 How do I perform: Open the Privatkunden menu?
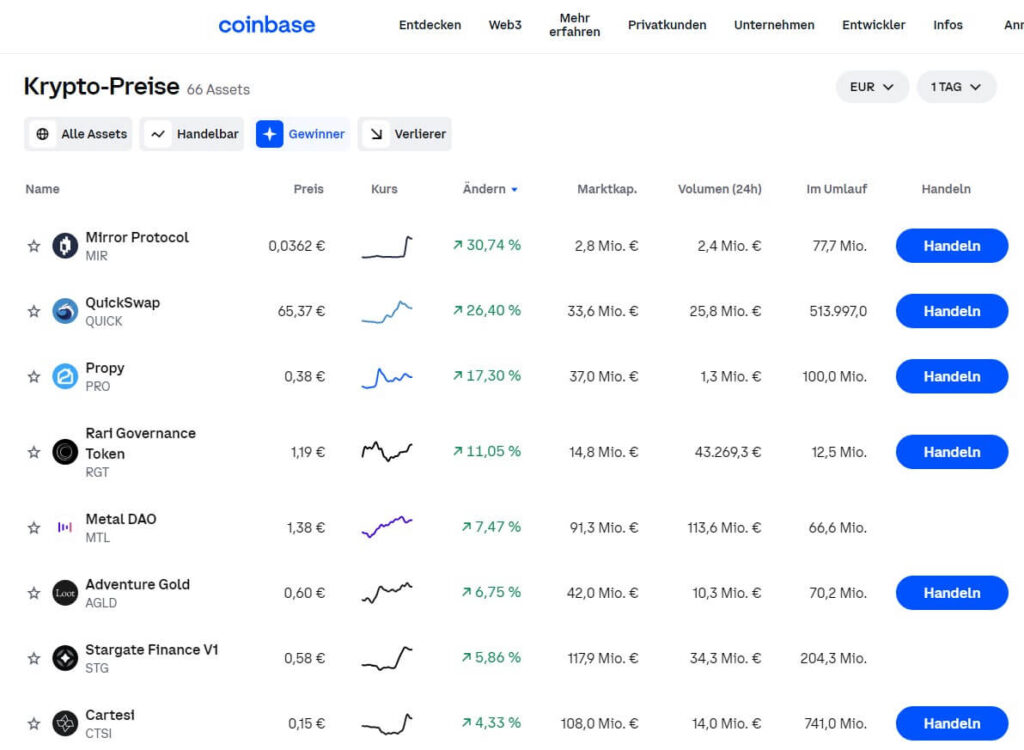click(x=667, y=25)
